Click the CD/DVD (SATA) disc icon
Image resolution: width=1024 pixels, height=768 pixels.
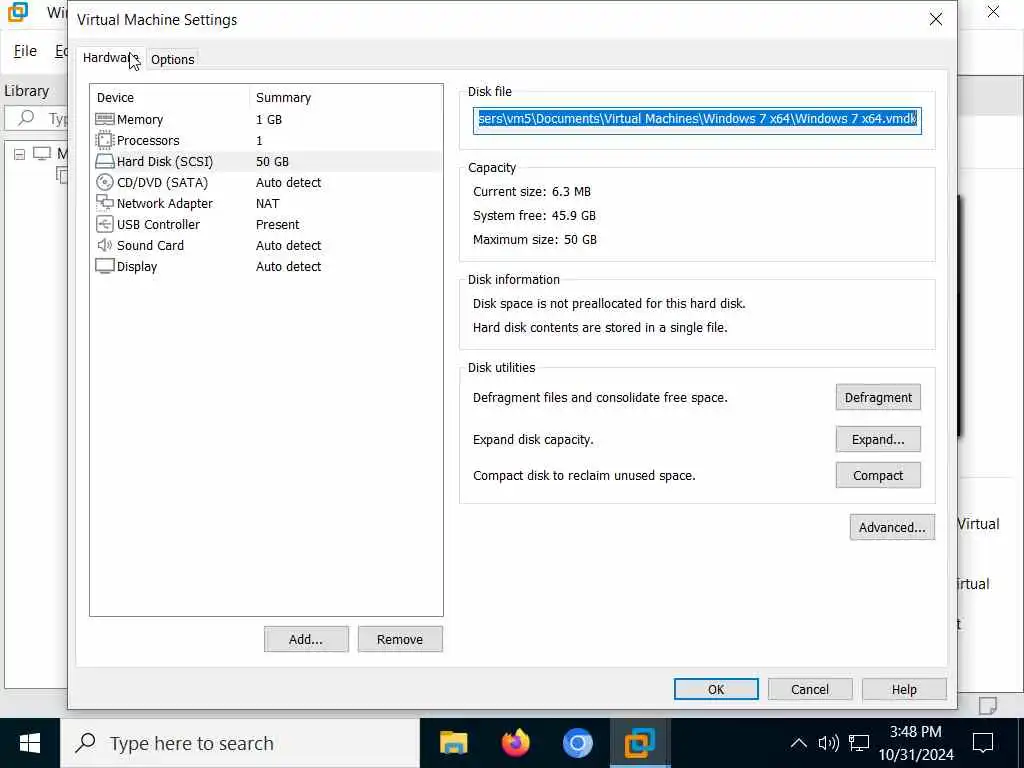pyautogui.click(x=104, y=182)
